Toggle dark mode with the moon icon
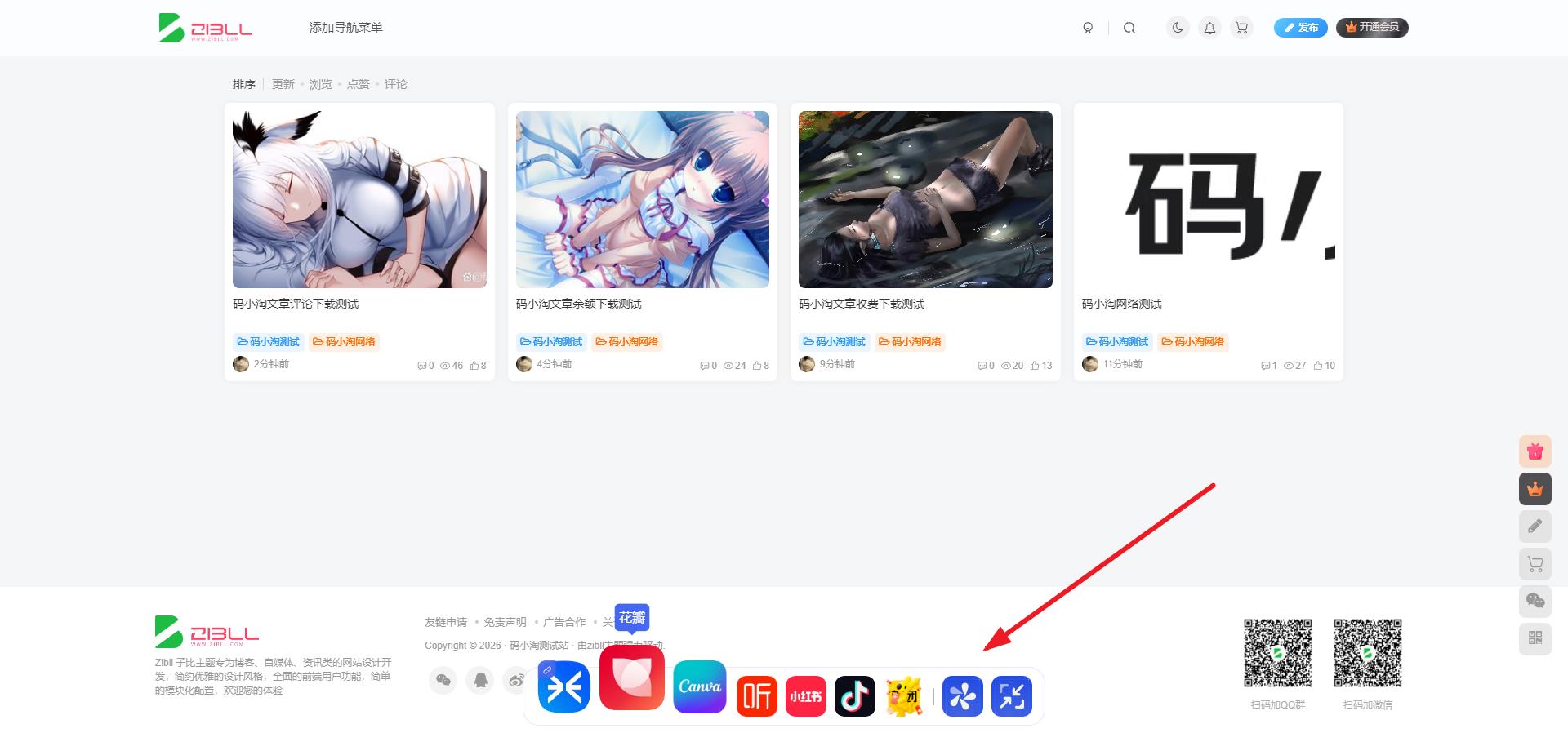1568x742 pixels. click(x=1177, y=27)
